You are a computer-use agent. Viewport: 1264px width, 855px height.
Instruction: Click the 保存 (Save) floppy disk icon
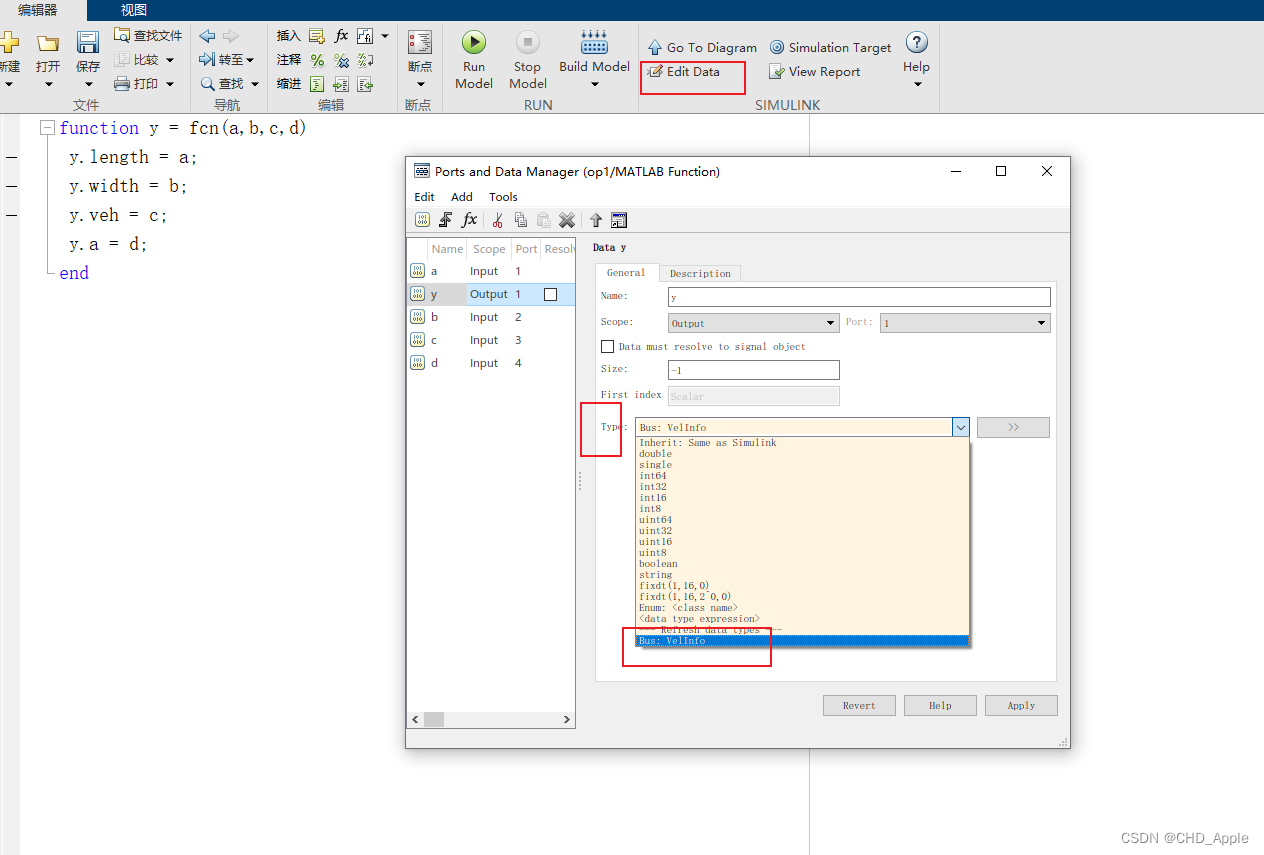coord(88,43)
